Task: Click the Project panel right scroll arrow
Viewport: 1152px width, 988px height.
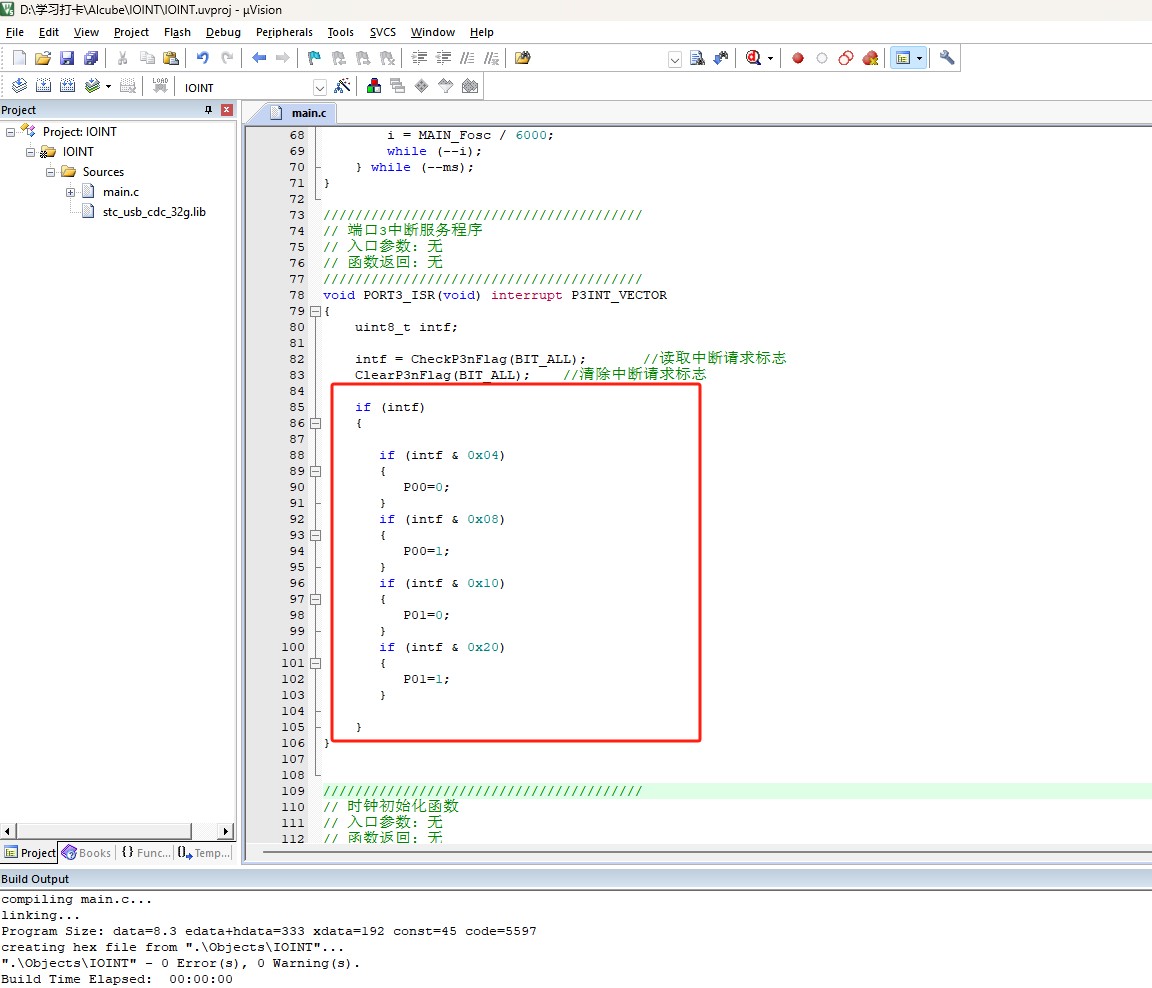Action: [226, 831]
